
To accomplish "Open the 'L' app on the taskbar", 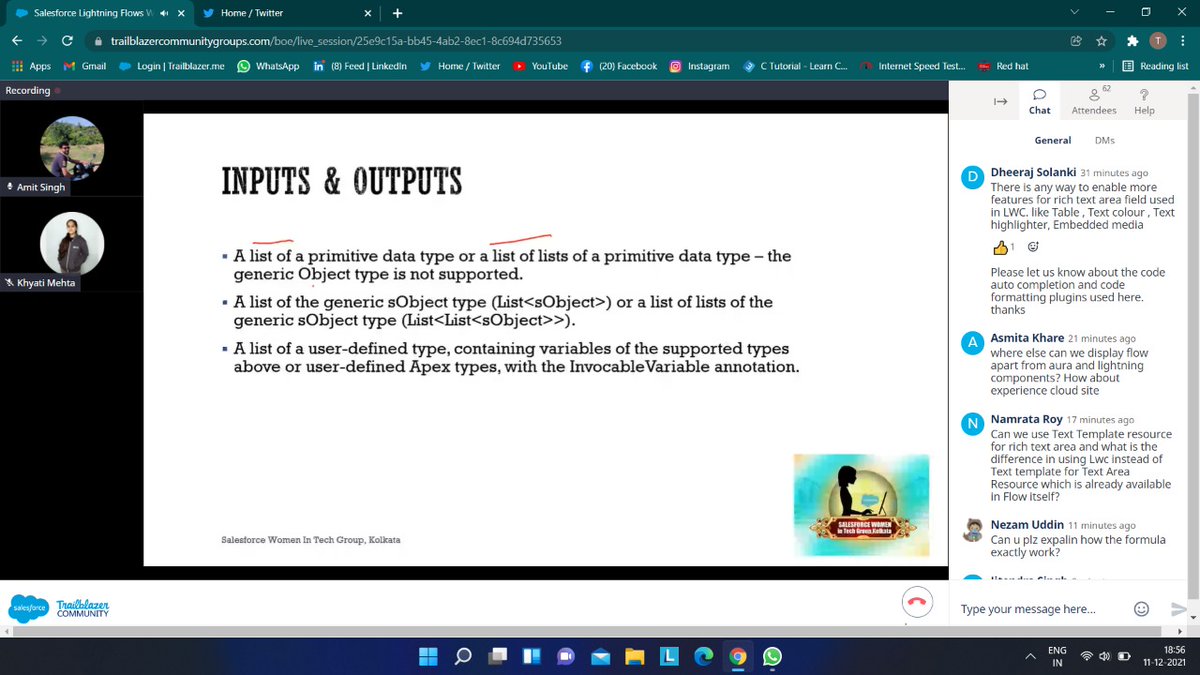I will (668, 656).
